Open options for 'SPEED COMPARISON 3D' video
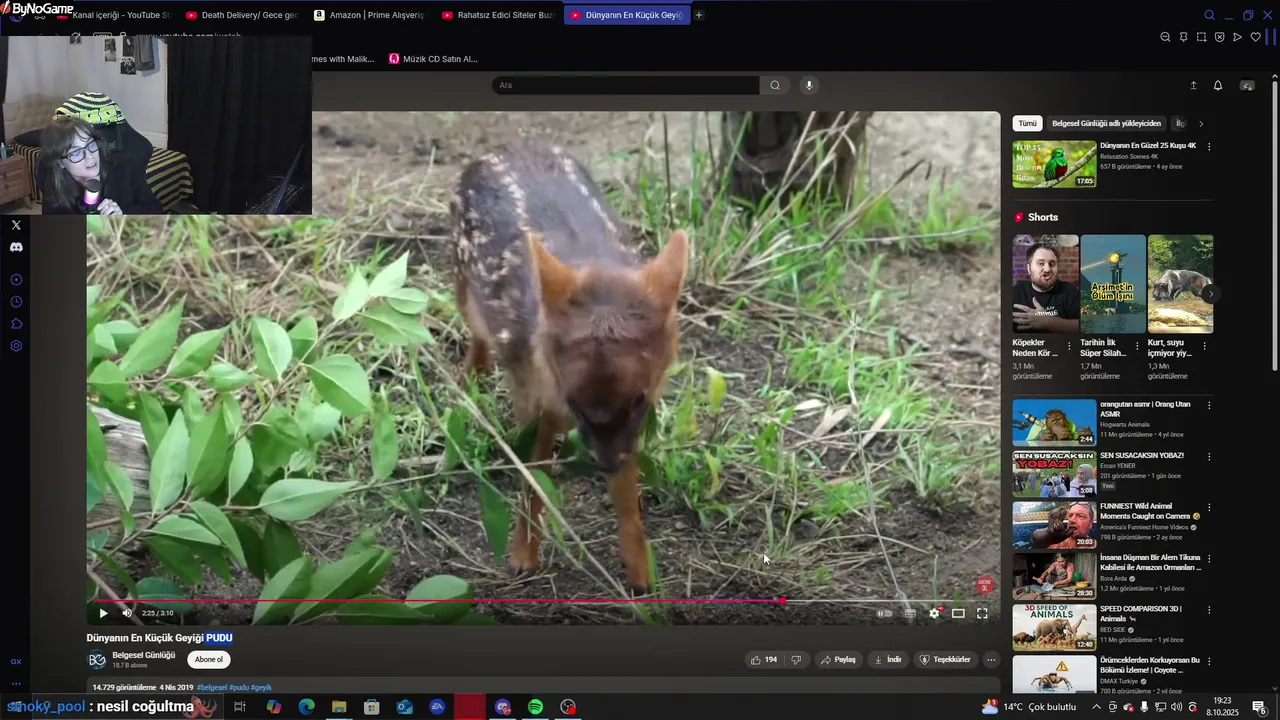1280x720 pixels. pos(1209,609)
